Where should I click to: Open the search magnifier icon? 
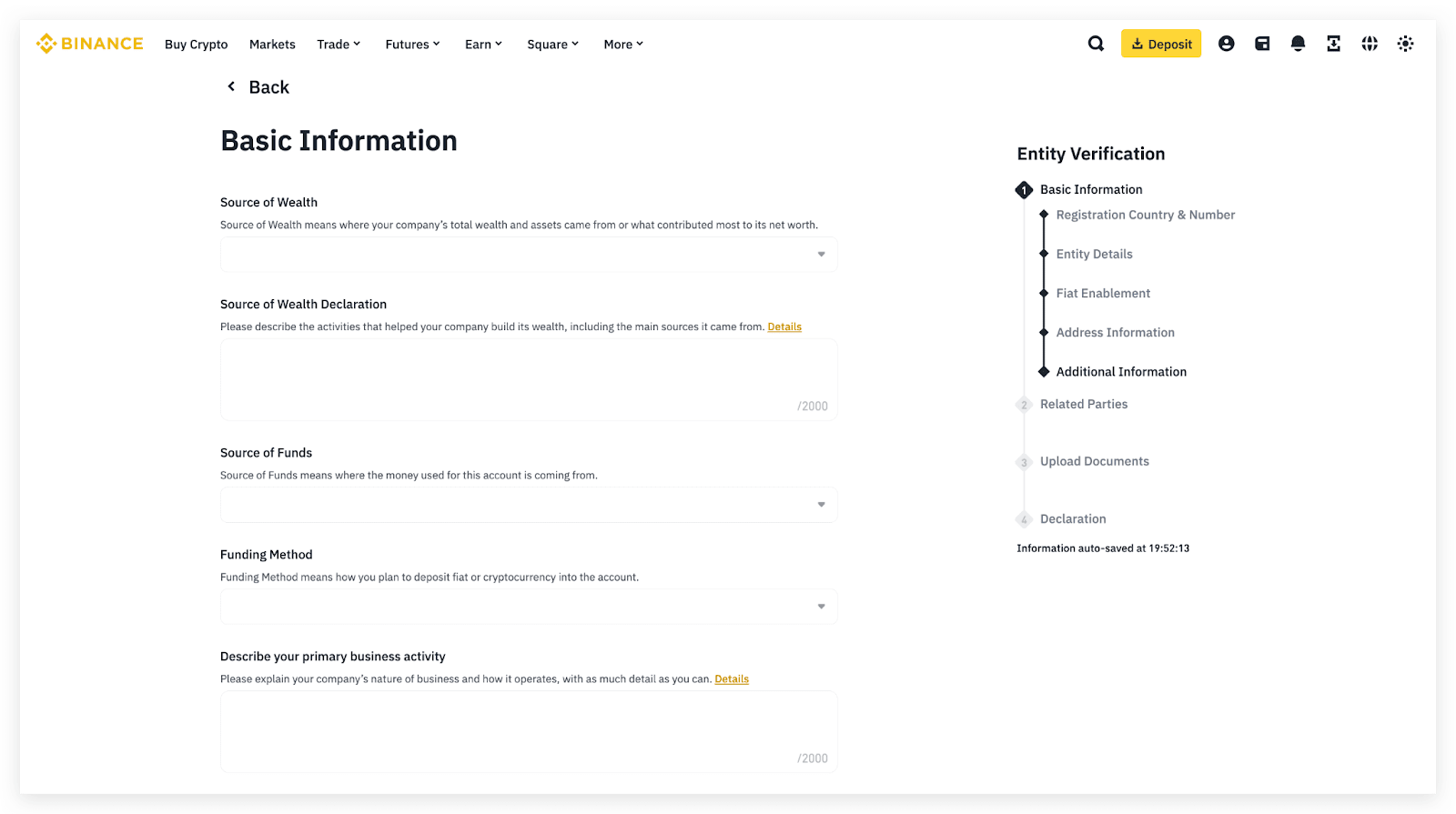click(1096, 44)
